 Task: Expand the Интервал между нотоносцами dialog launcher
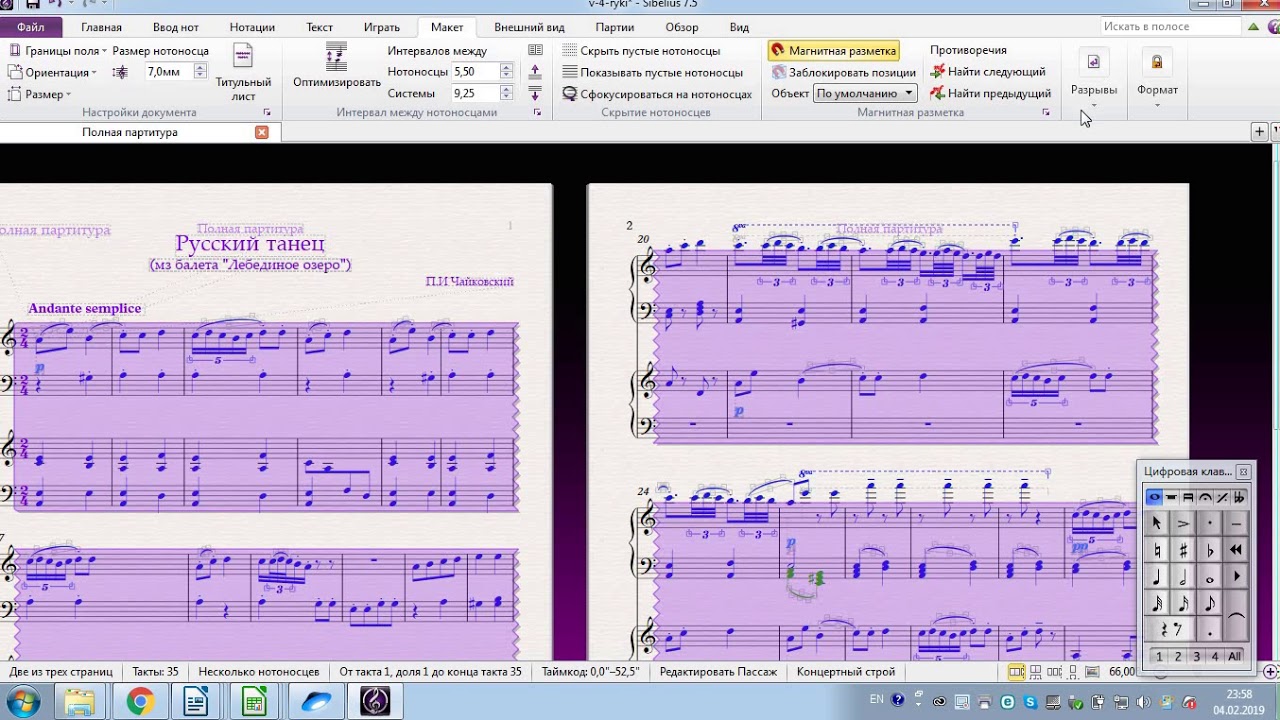(x=537, y=113)
